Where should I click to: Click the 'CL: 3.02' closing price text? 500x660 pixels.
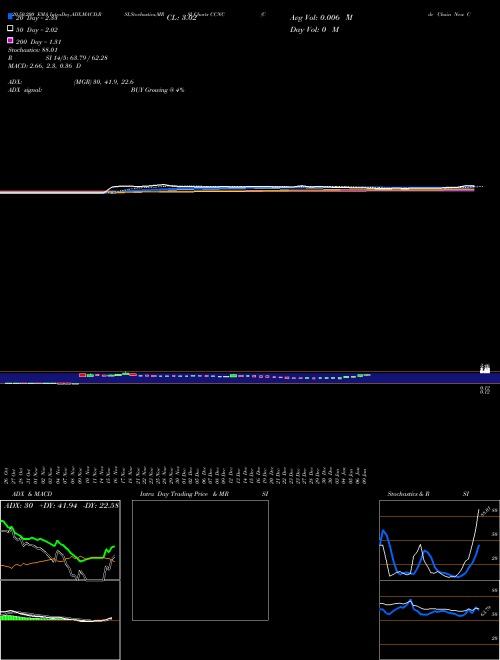pyautogui.click(x=182, y=18)
